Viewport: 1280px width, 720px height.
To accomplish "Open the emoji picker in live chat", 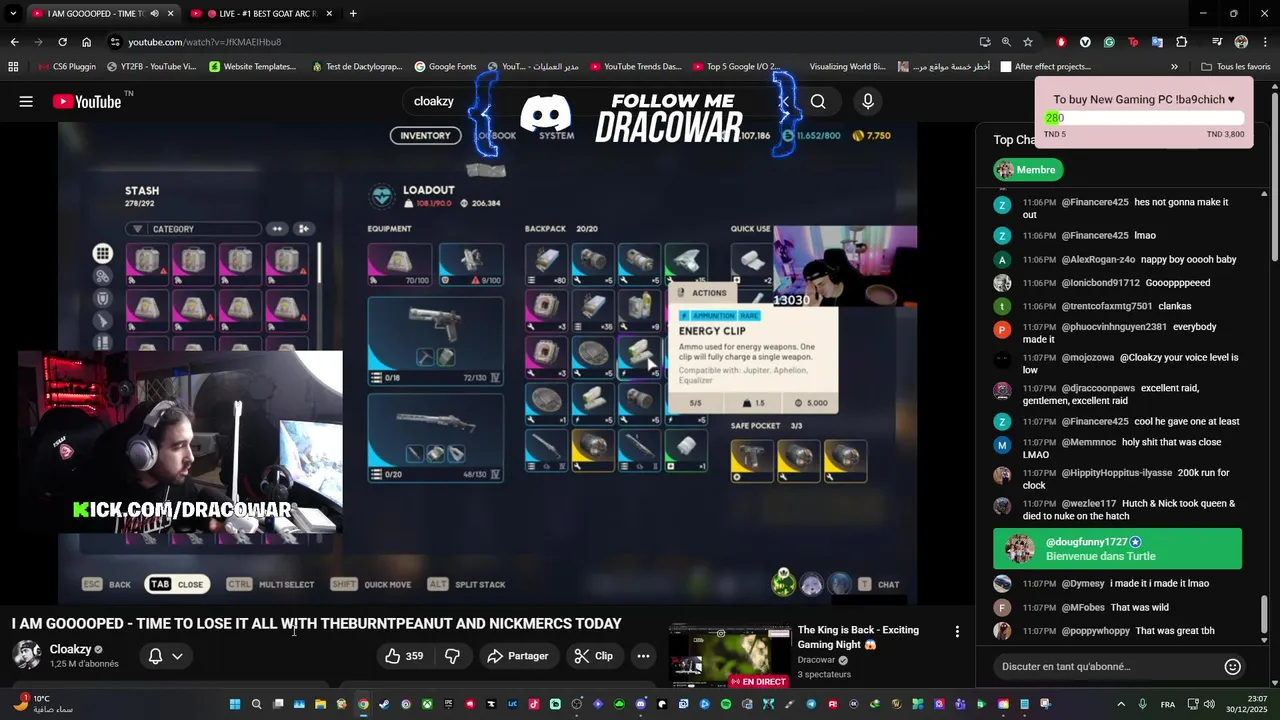I will 1233,666.
